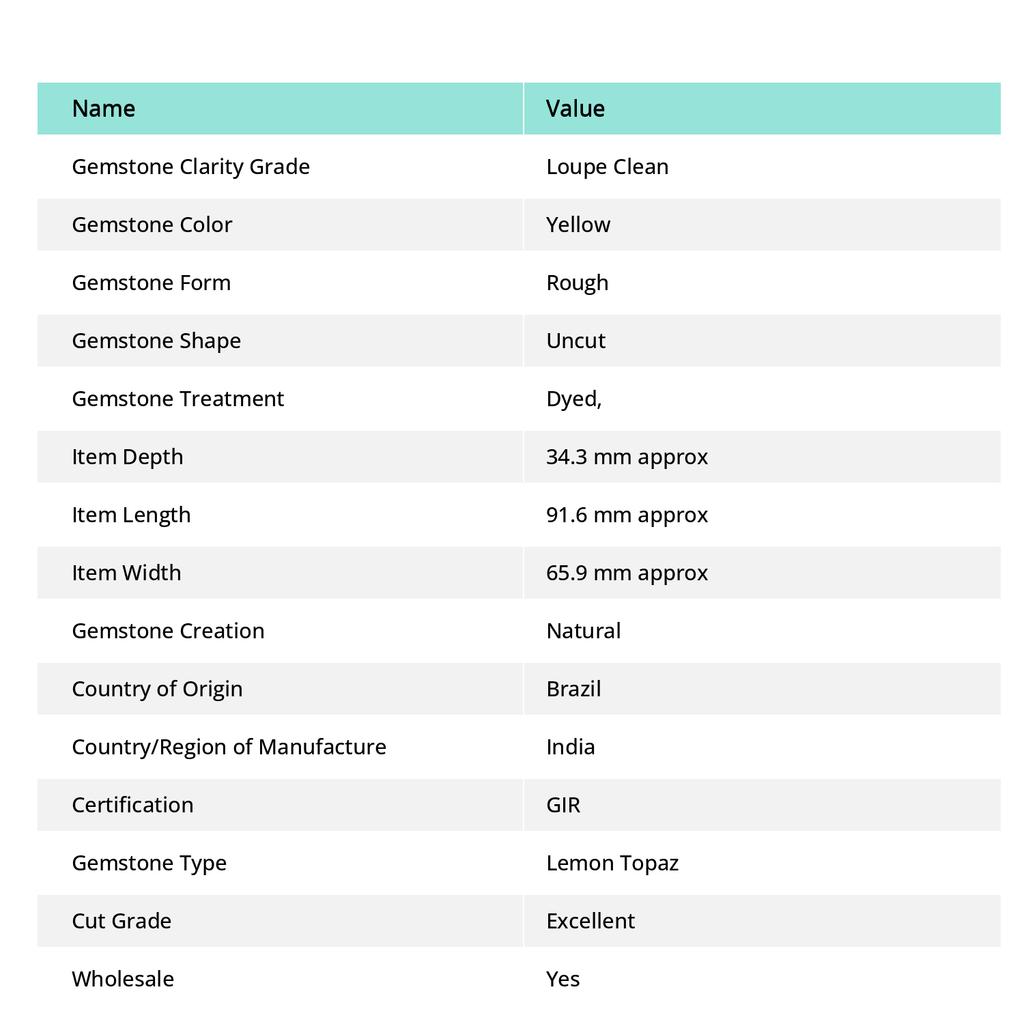Click the 65.9 mm approx width value
Image resolution: width=1024 pixels, height=1024 pixels.
point(627,573)
